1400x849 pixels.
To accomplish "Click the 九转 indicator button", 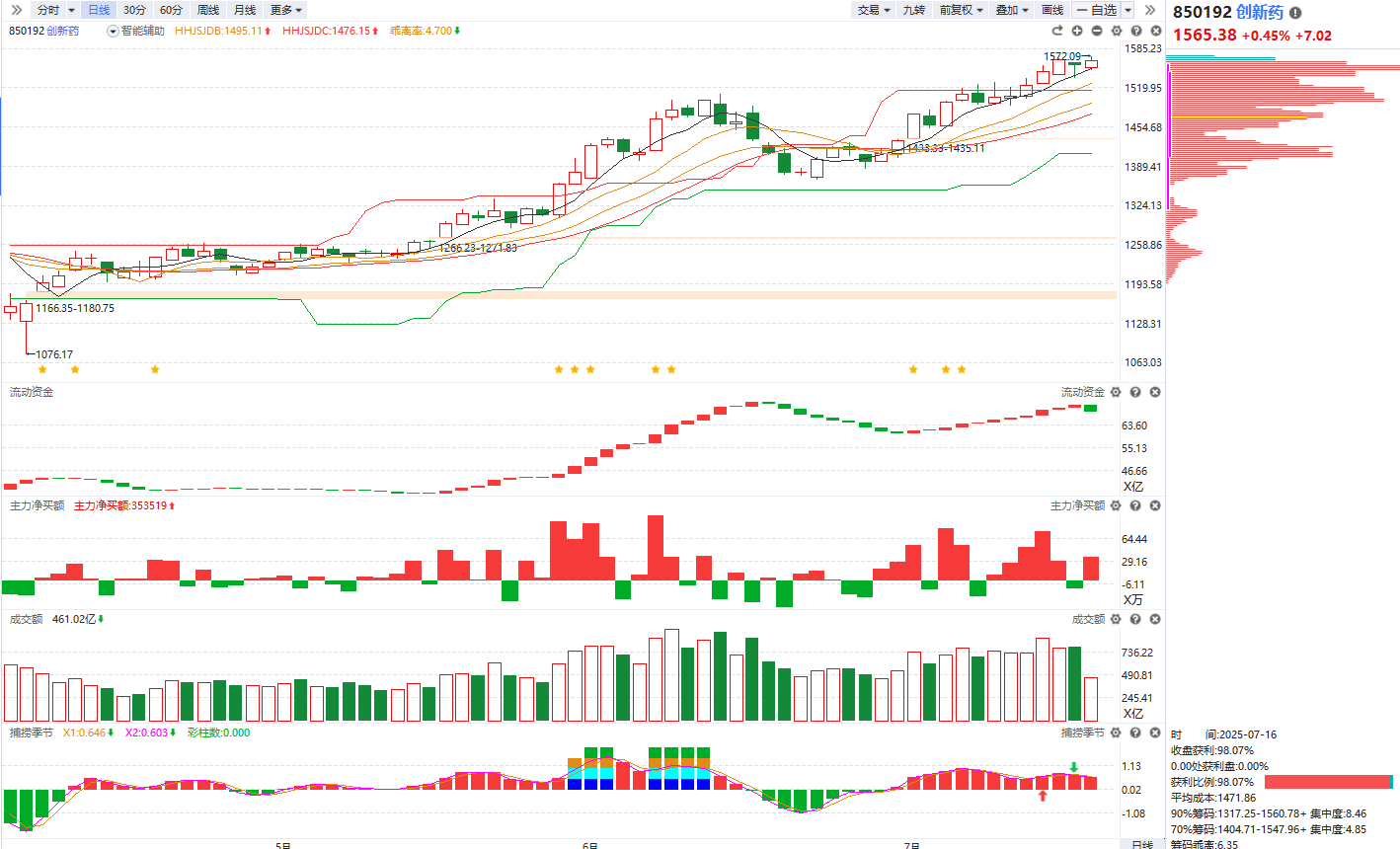I will pyautogui.click(x=914, y=10).
